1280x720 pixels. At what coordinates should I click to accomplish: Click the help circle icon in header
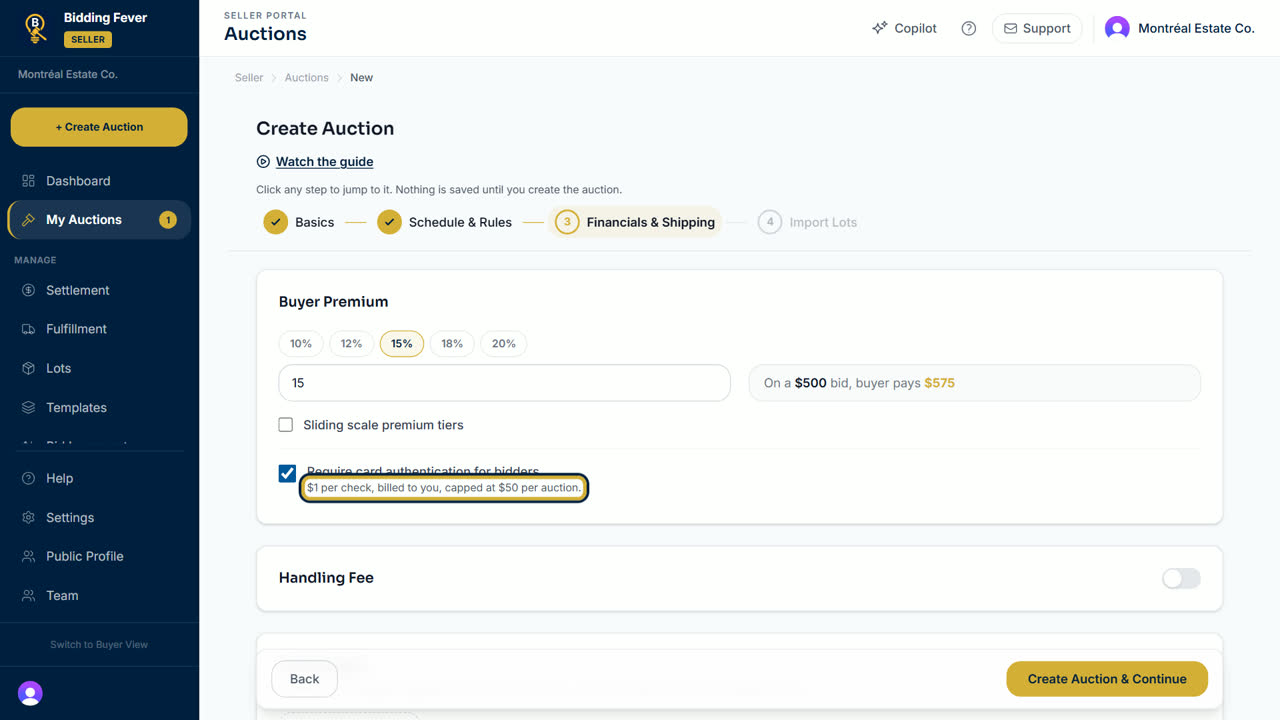pos(968,28)
